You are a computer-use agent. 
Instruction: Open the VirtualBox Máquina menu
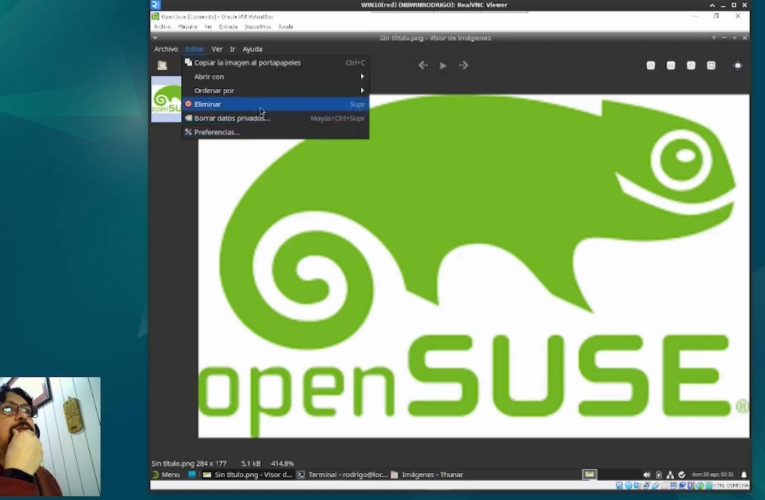pos(187,27)
